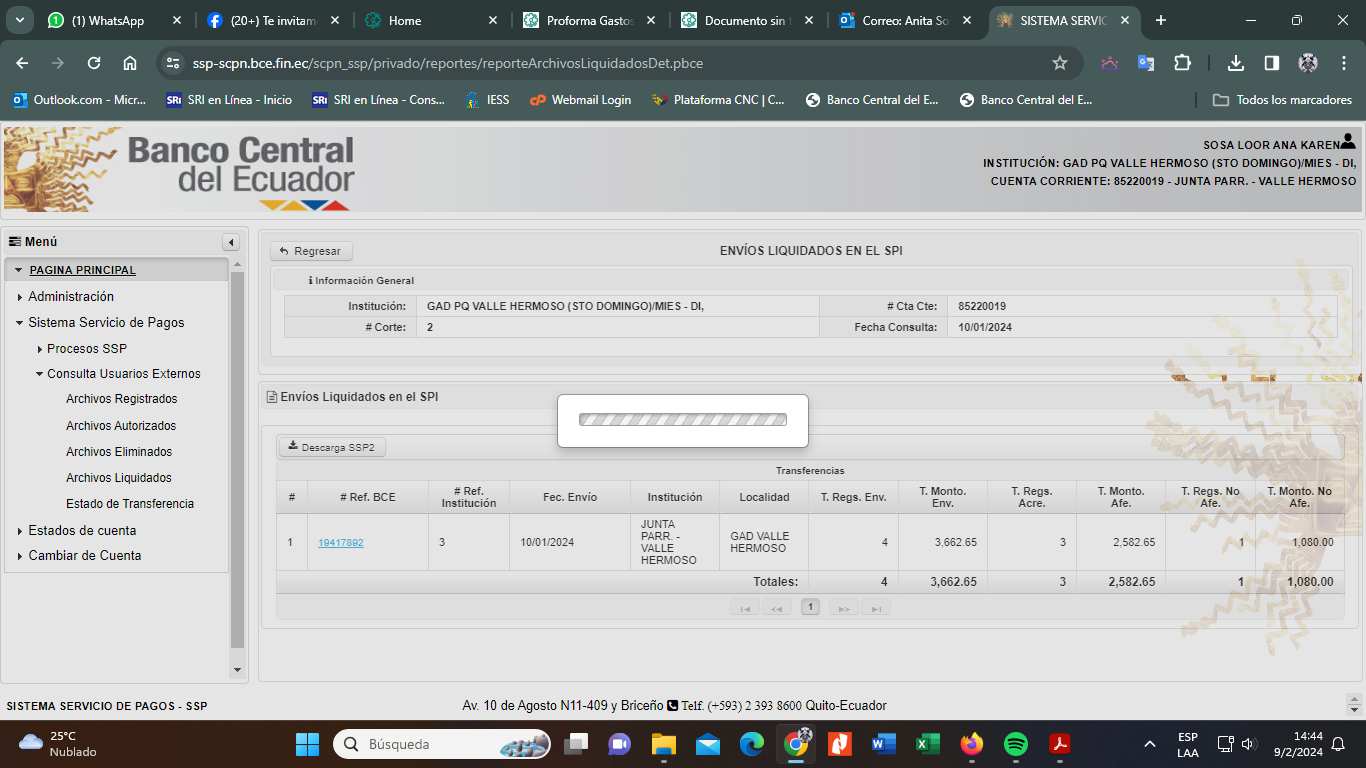Reload the page in browser

(x=94, y=63)
